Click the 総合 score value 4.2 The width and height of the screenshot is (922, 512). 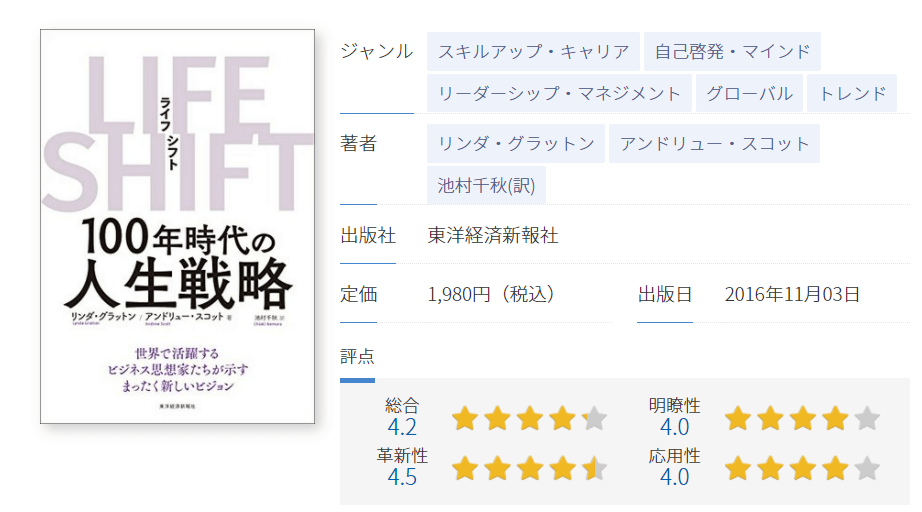point(402,427)
